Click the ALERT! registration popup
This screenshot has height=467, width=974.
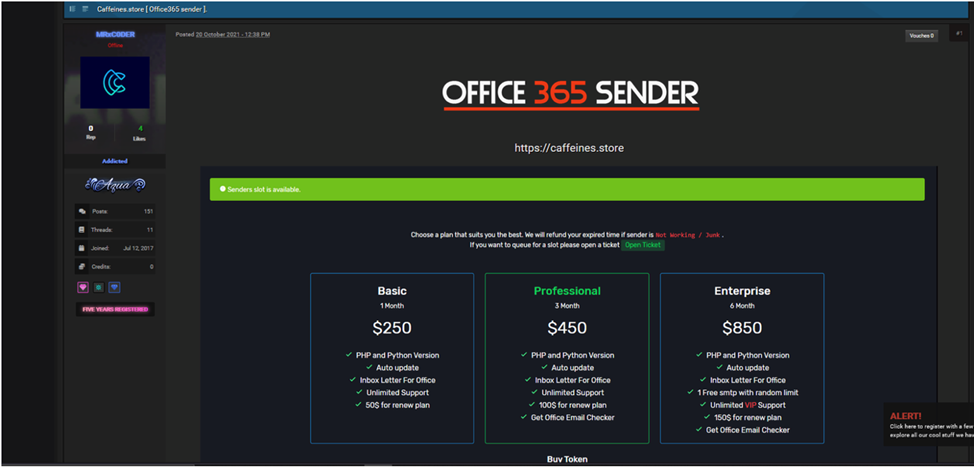click(929, 425)
